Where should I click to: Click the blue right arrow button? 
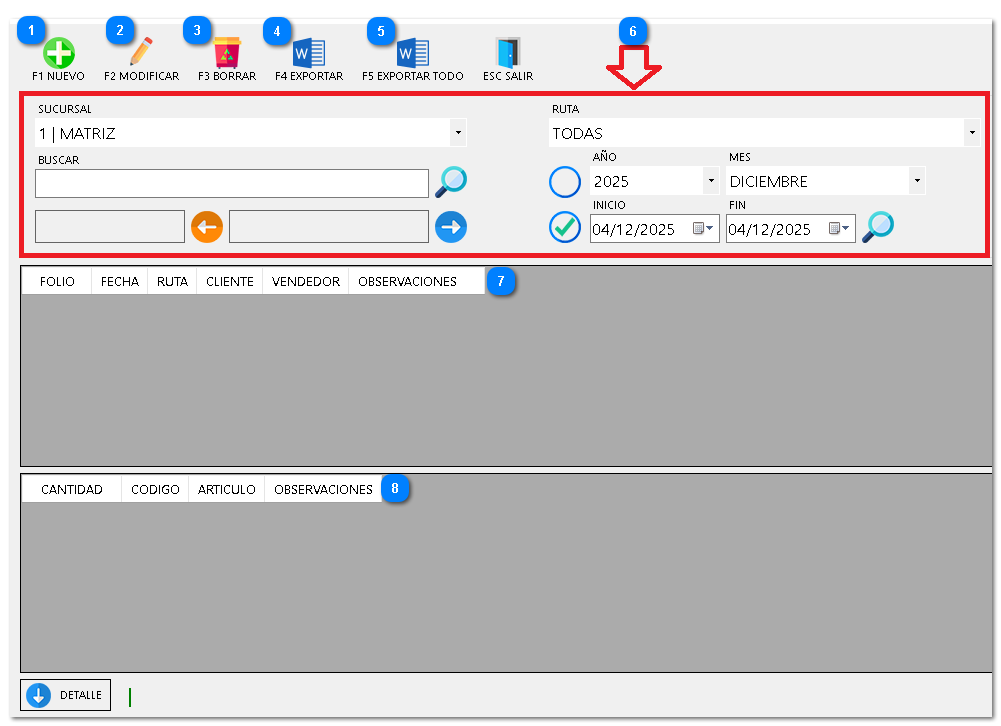point(451,227)
